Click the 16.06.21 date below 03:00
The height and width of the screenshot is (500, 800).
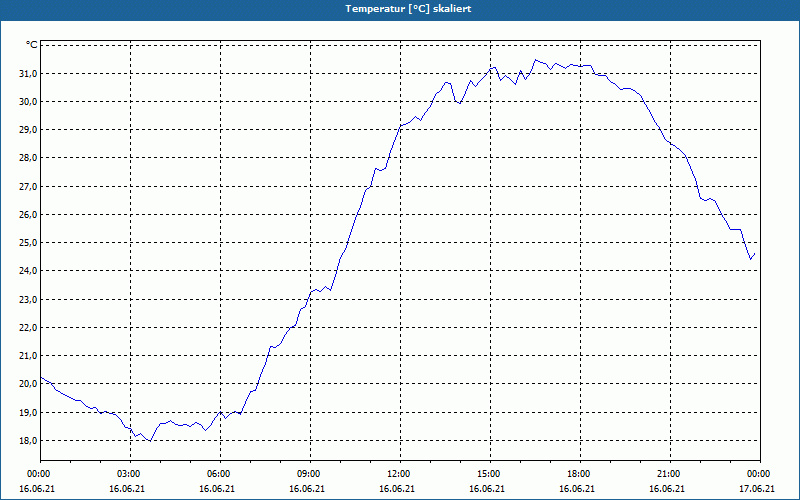[127, 489]
